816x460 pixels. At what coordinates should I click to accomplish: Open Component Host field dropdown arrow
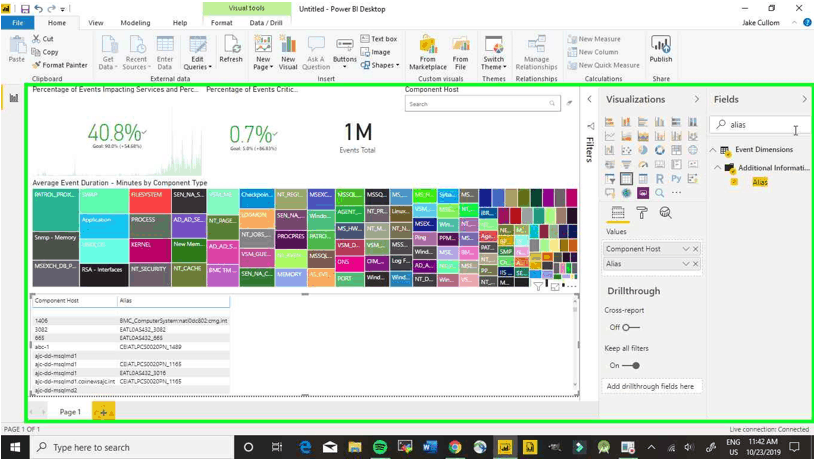tap(685, 249)
